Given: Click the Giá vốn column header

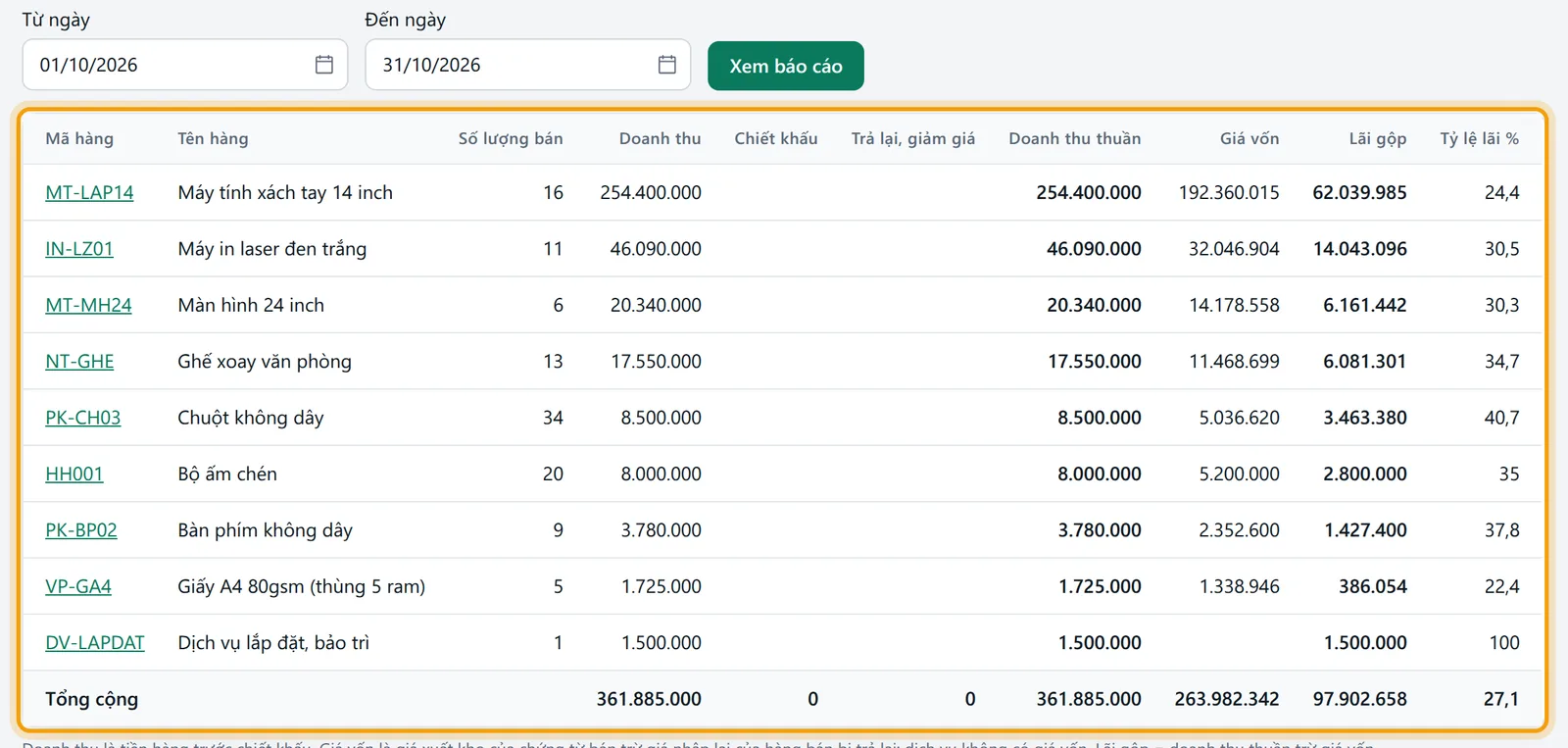Looking at the screenshot, I should point(1249,139).
